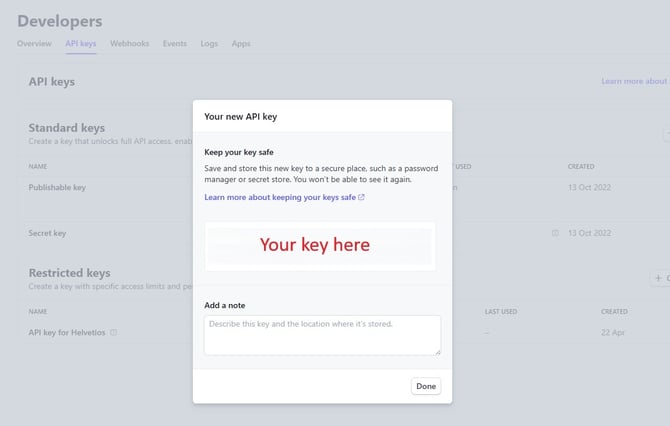Switch to the Overview tab

pyautogui.click(x=34, y=44)
